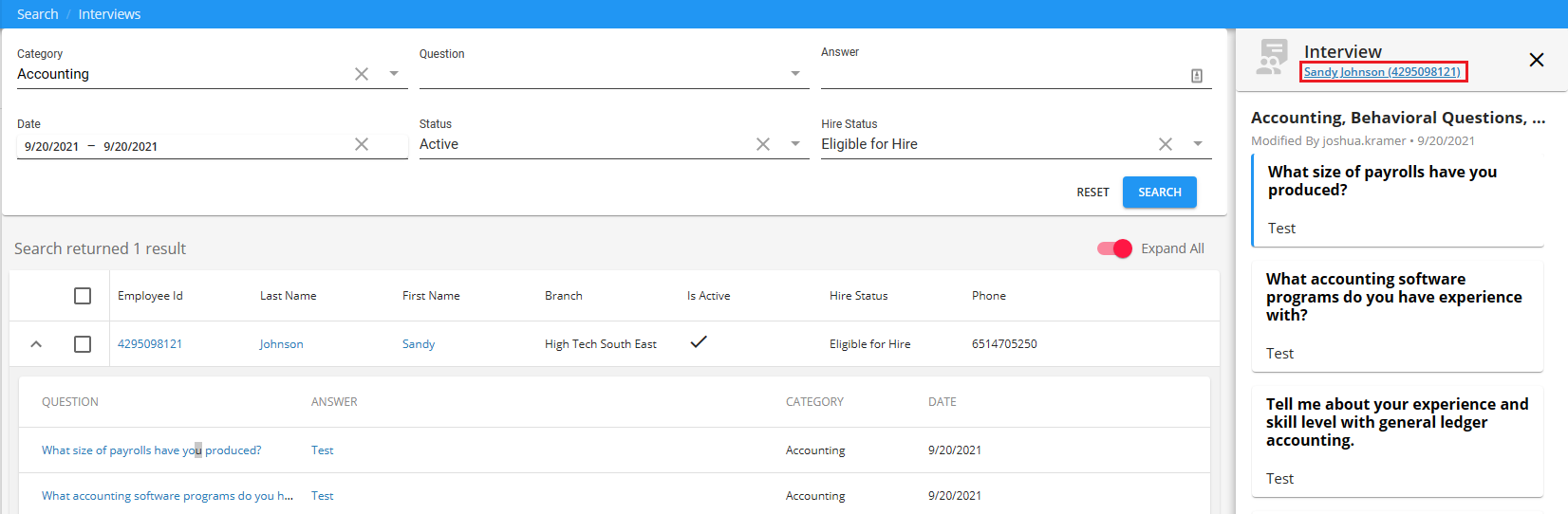Screen dimensions: 1568x514
Task: Open the Hire Status dropdown arrow
Action: (x=1198, y=144)
